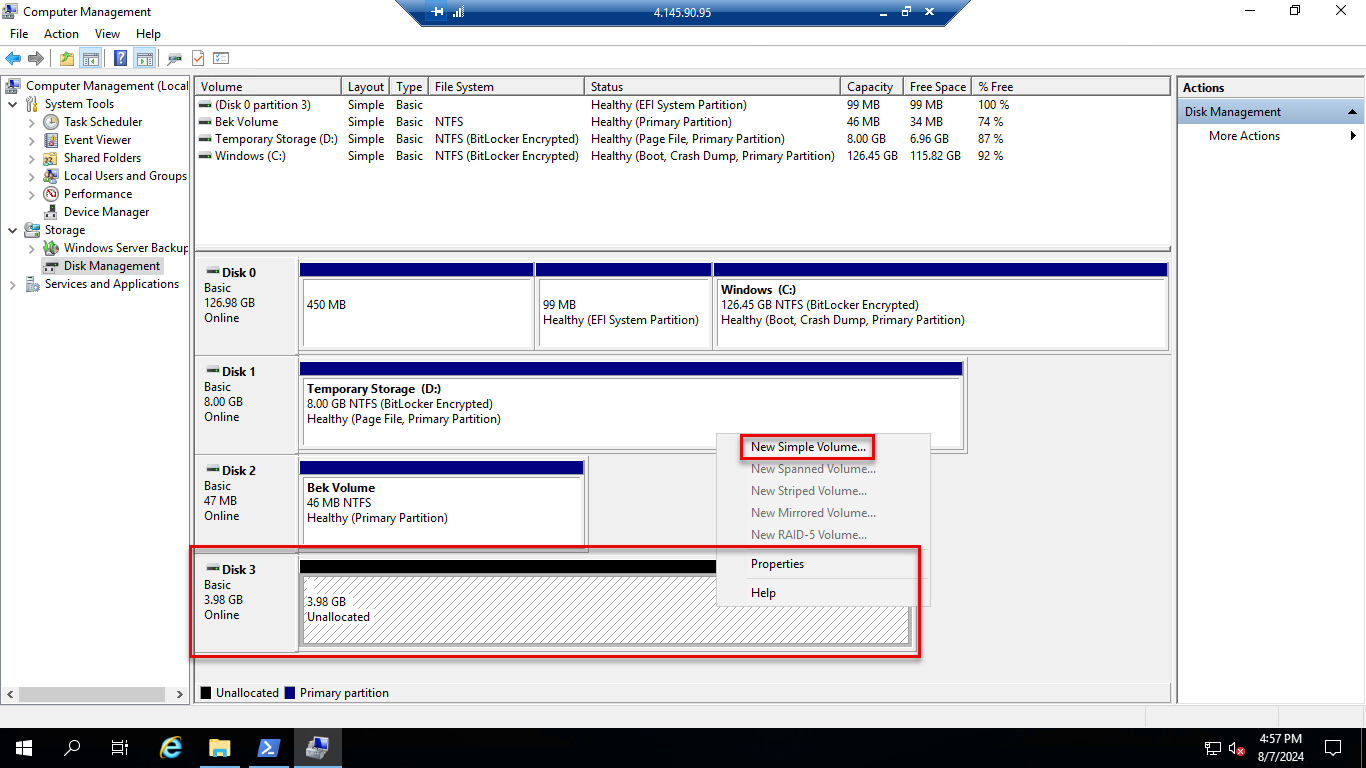Choose Help from the context menu

tap(763, 593)
